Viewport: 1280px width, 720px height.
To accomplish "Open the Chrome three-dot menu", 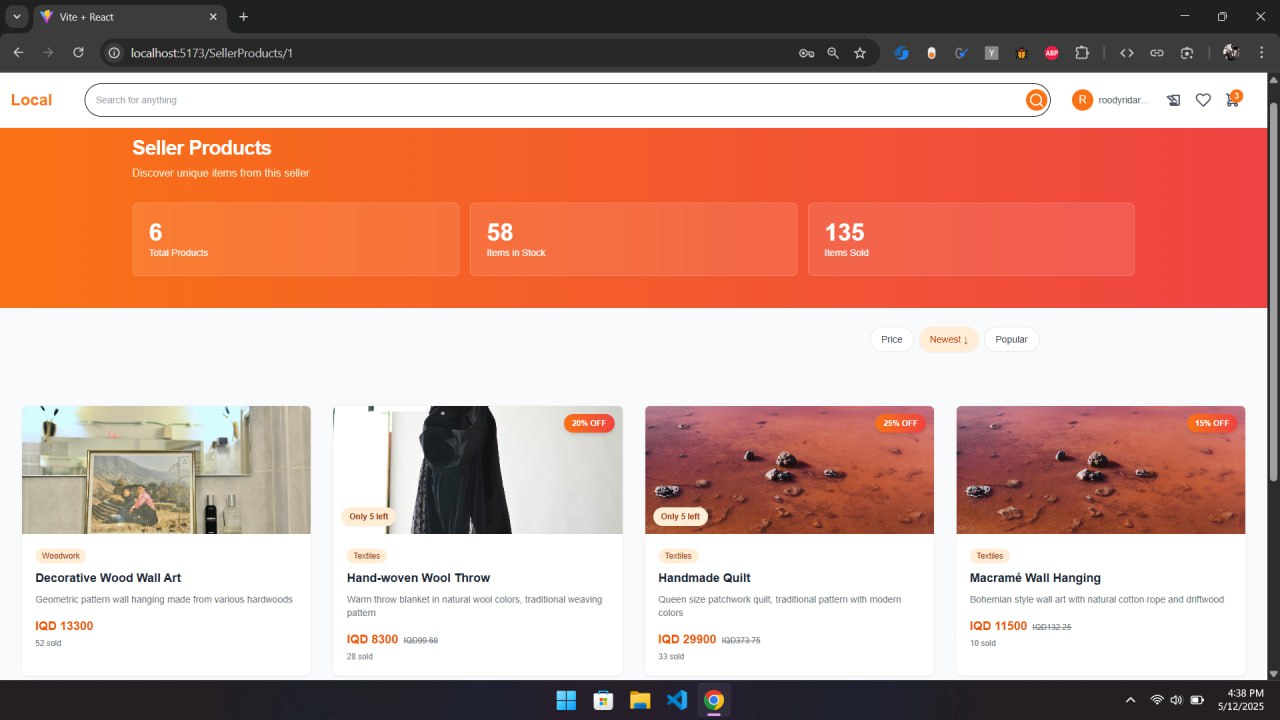I will [1260, 53].
